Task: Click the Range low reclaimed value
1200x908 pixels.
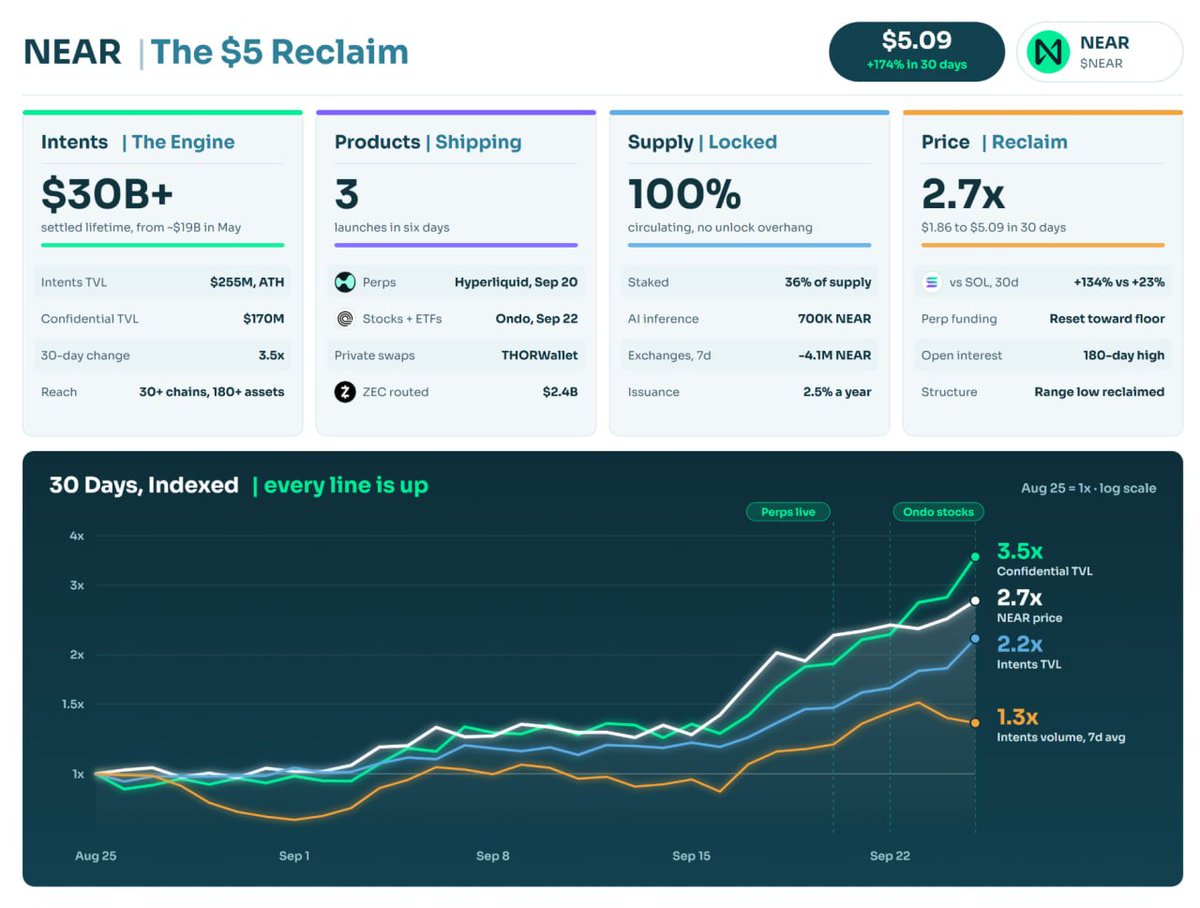Action: tap(1099, 392)
